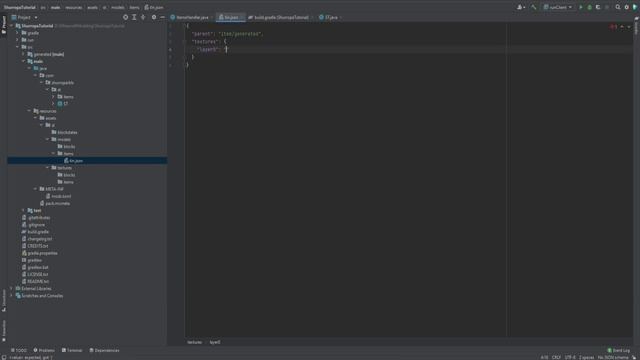Toggle tool window bars icon at bottom-left corner
This screenshot has width=640, height=360.
(4, 357)
